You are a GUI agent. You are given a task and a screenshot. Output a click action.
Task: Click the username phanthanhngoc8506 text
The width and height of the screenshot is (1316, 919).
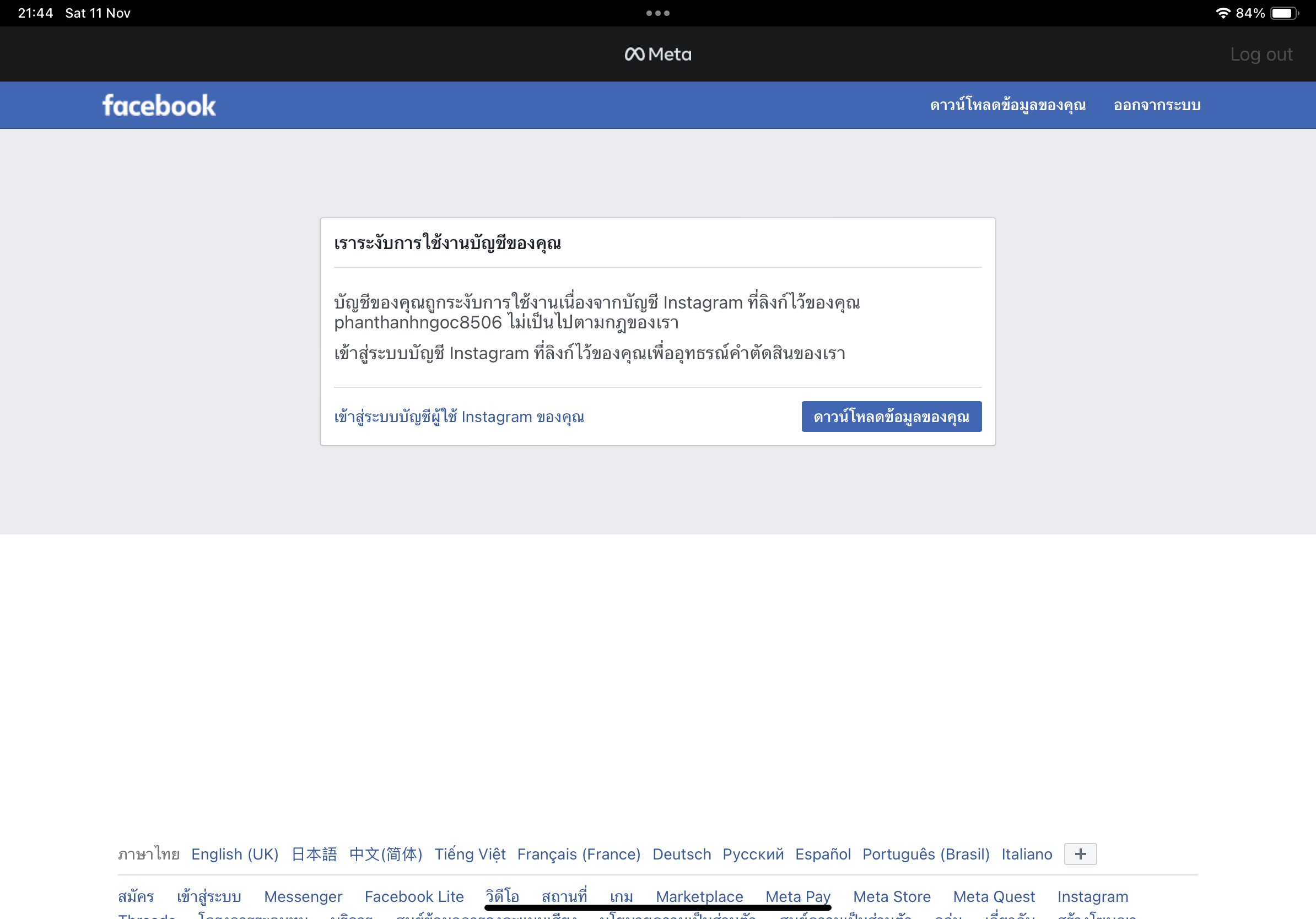(x=418, y=322)
